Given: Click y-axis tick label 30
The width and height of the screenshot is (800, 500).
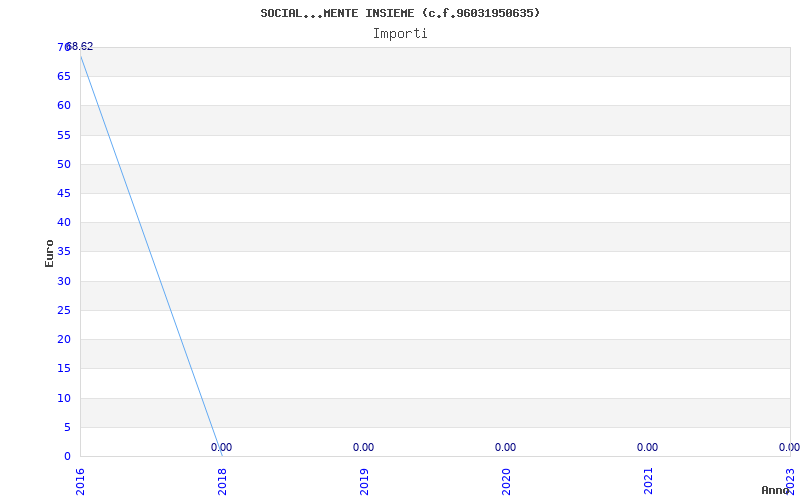Looking at the screenshot, I should [x=64, y=281].
